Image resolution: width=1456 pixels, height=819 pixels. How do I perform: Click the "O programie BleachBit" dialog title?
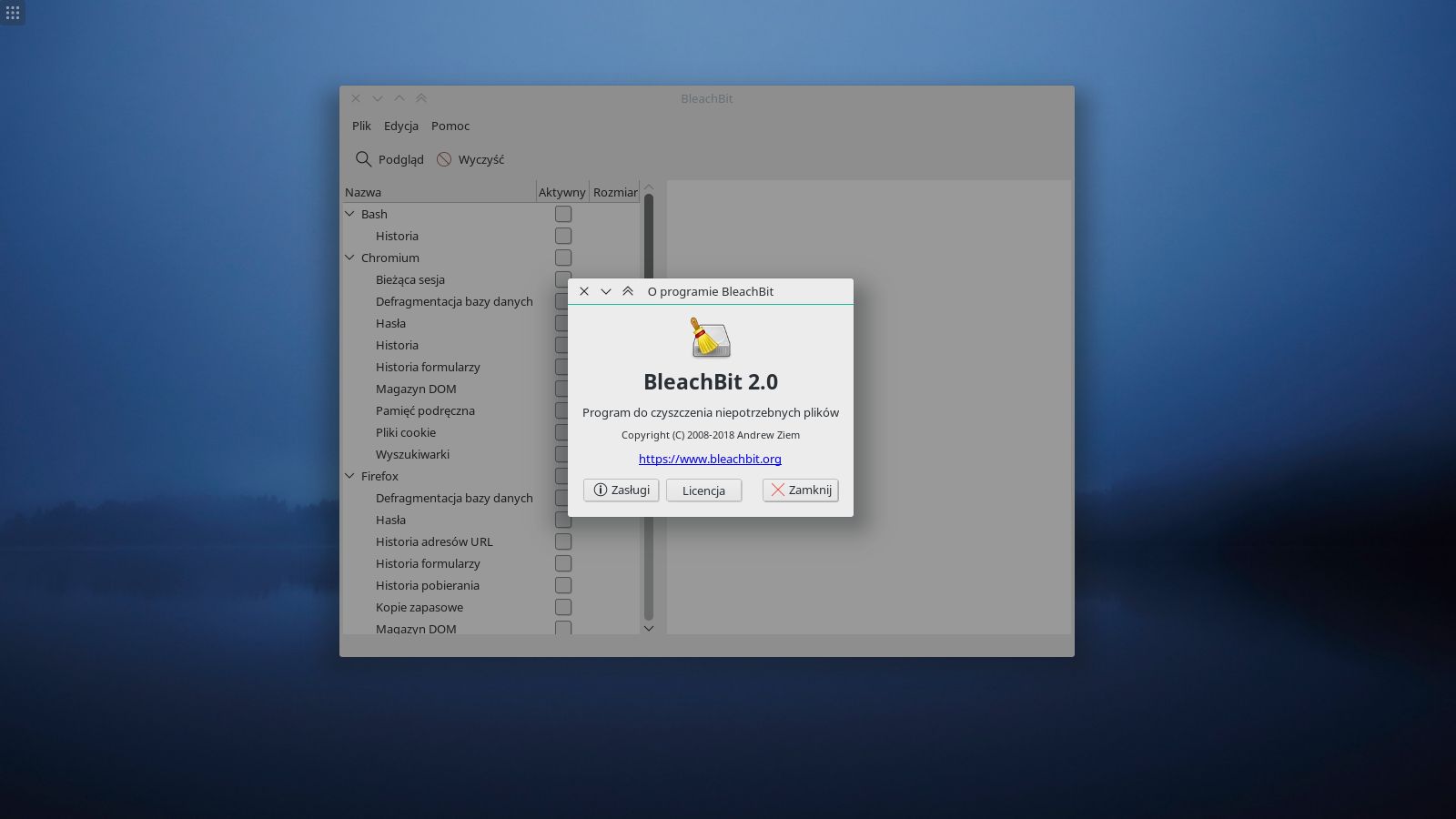pyautogui.click(x=711, y=291)
